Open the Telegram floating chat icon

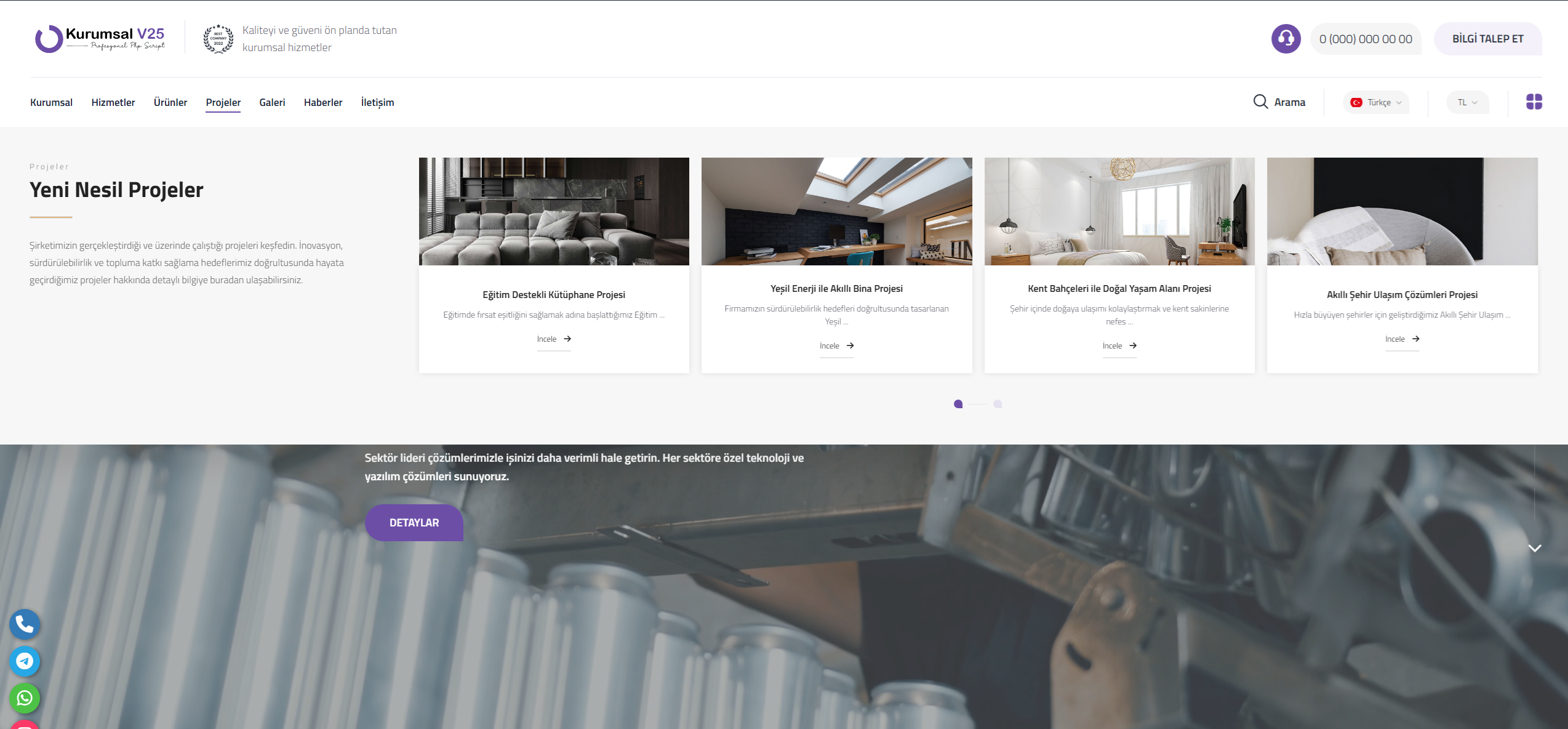pyautogui.click(x=25, y=661)
